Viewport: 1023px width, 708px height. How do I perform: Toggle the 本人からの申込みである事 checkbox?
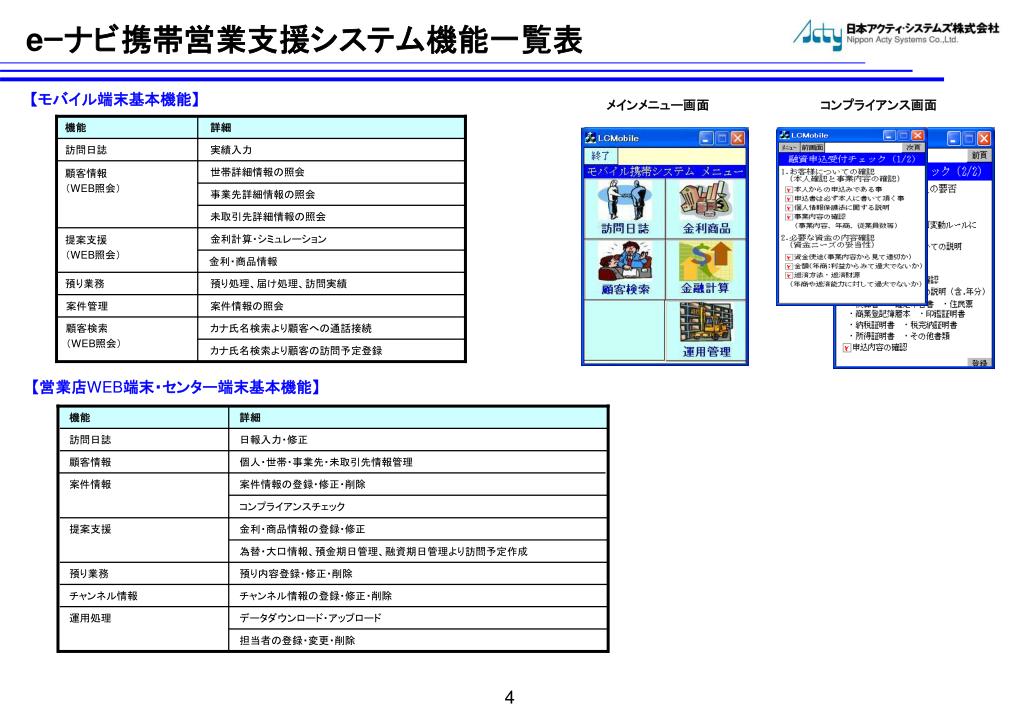click(788, 189)
